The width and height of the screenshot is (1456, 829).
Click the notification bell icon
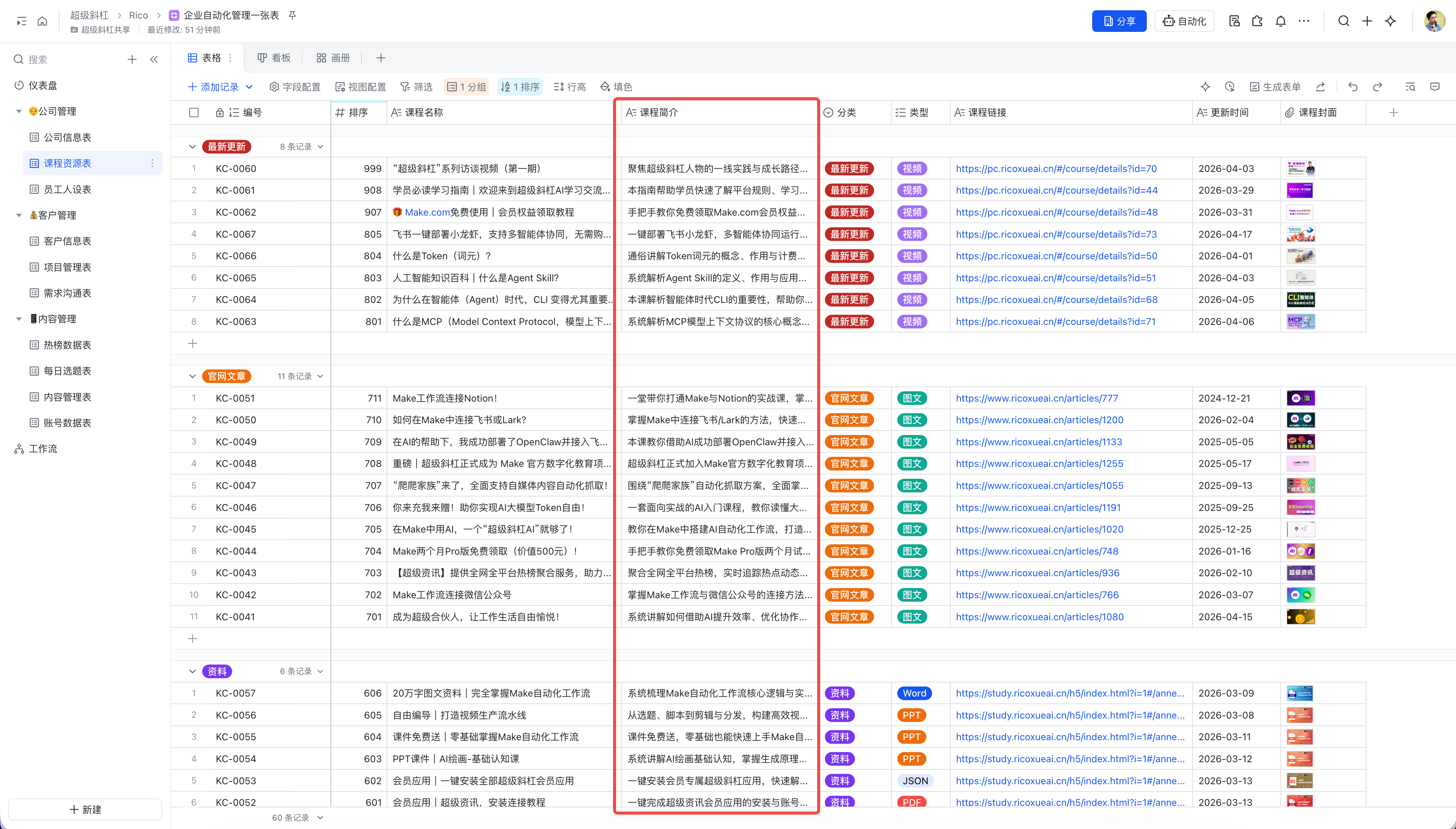(x=1280, y=21)
